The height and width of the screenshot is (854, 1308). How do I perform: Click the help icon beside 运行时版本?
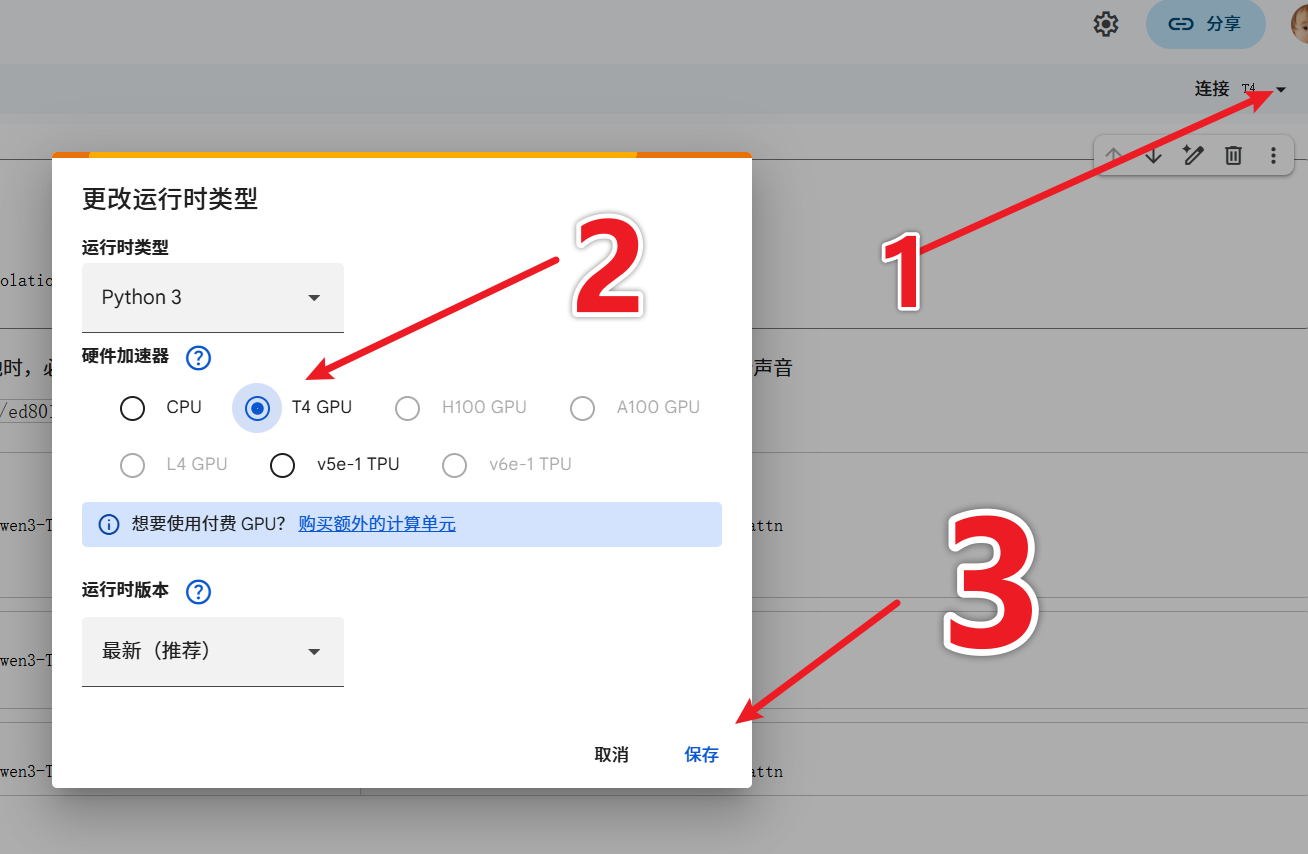pyautogui.click(x=199, y=591)
